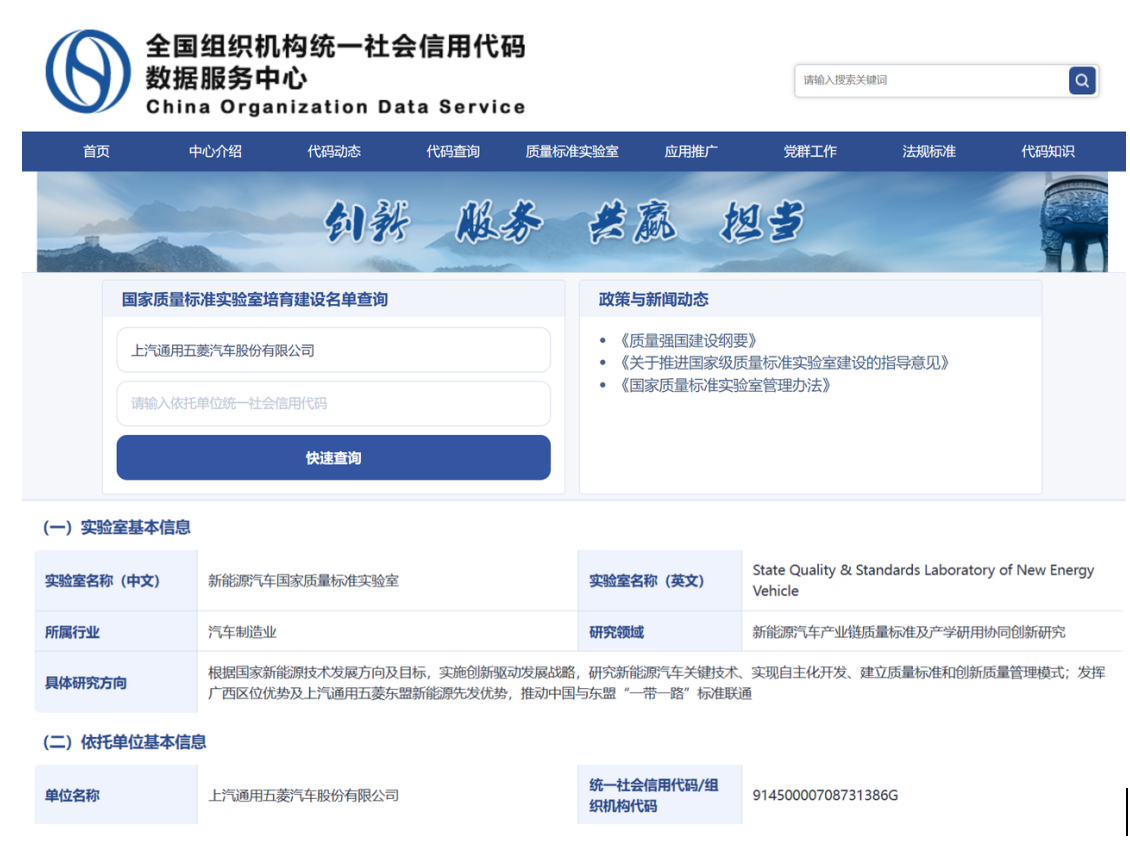This screenshot has width=1130, height=844.
Task: Open the 党群工作 navigation item
Action: coord(810,151)
